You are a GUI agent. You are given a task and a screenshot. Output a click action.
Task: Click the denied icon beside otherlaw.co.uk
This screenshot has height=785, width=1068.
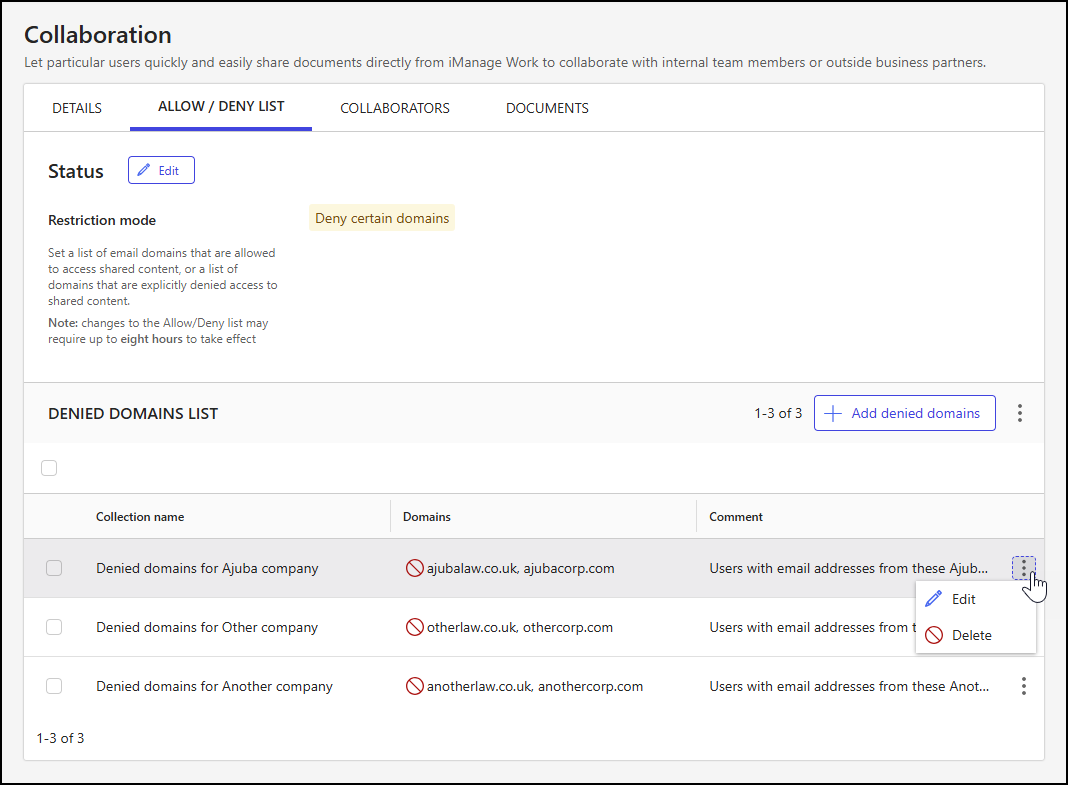coord(413,627)
